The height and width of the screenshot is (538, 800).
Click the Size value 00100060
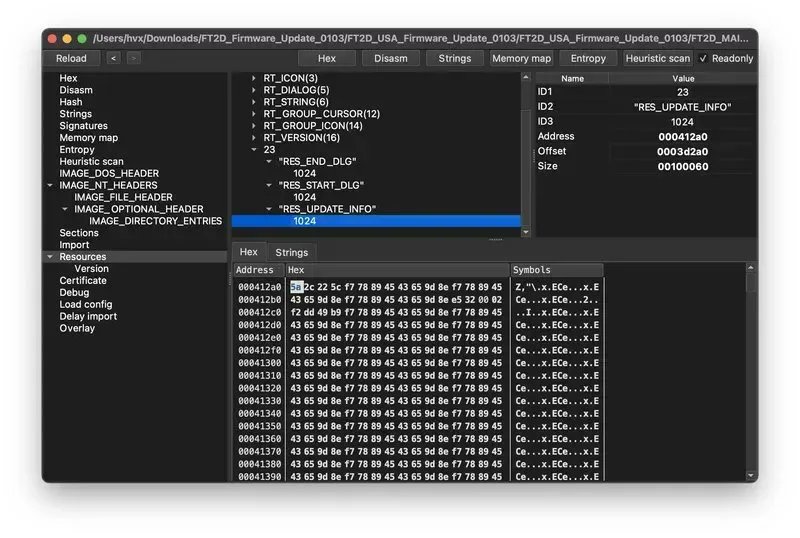[x=683, y=166]
